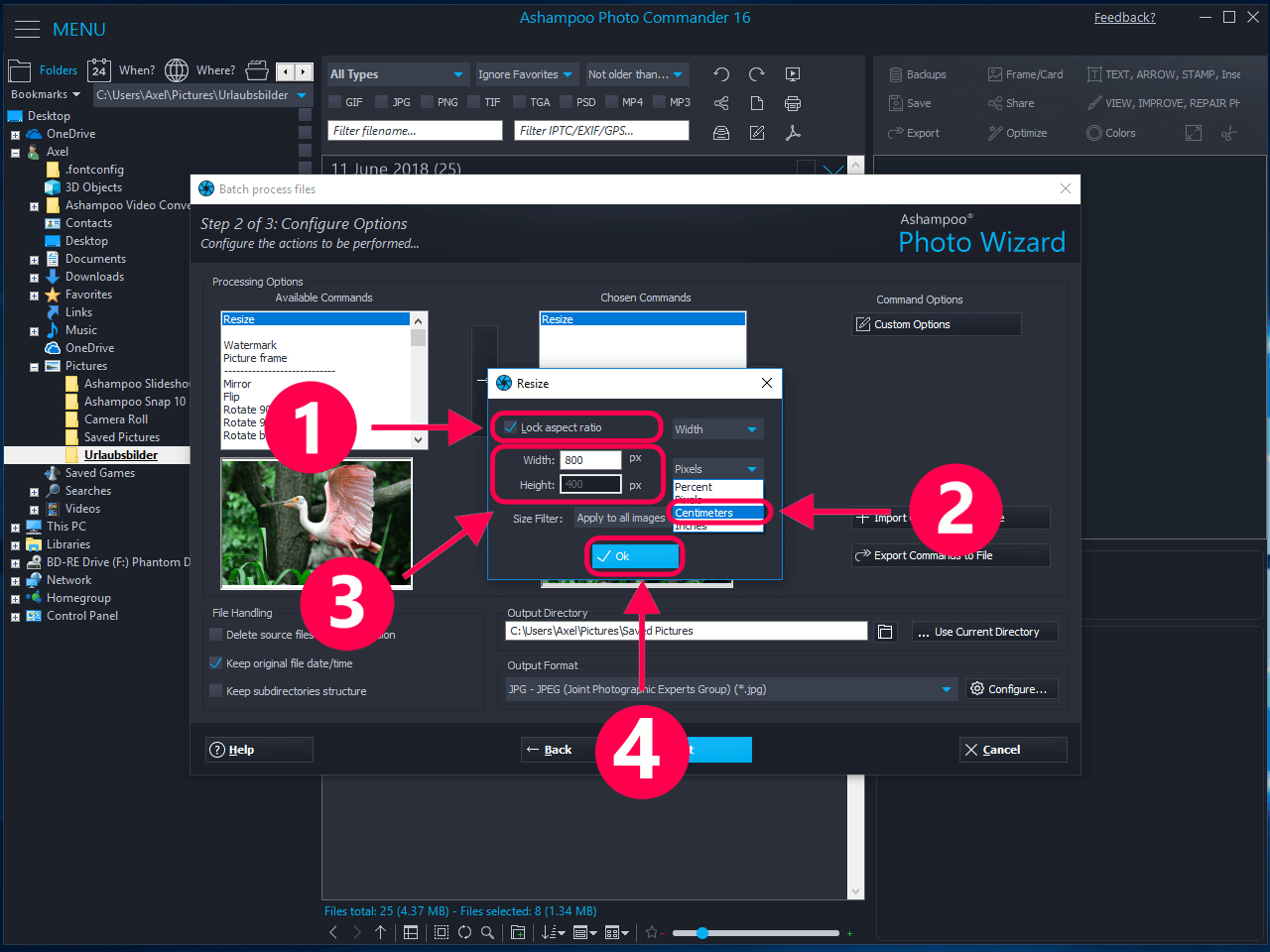Screen dimensions: 1270x952
Task: Click Use Current Directory button
Action: (985, 632)
